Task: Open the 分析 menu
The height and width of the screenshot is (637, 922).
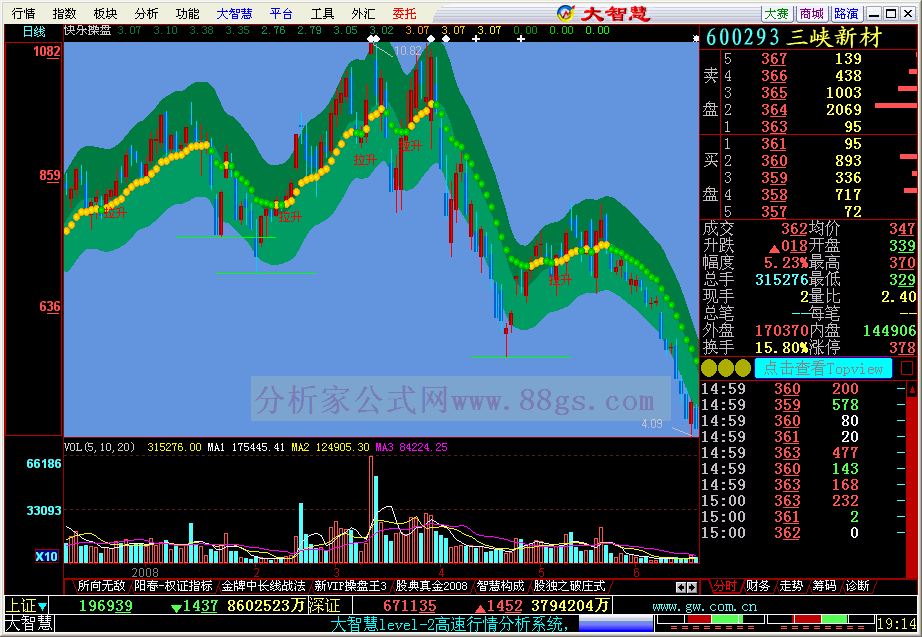Action: coord(146,13)
